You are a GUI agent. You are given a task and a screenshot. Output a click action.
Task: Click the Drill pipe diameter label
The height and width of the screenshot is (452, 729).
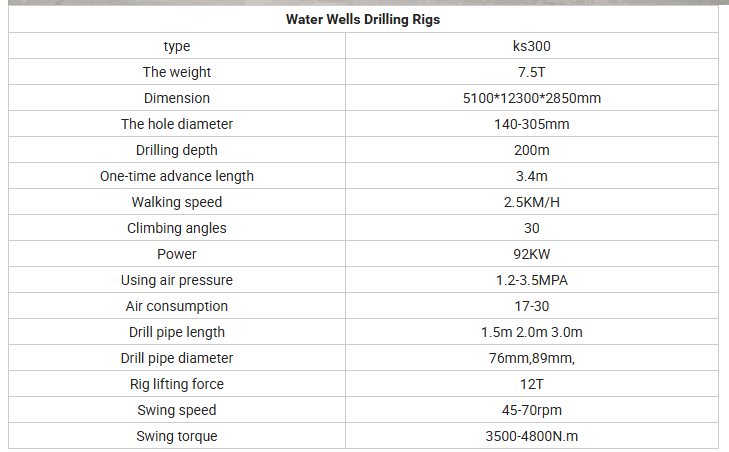tap(177, 358)
